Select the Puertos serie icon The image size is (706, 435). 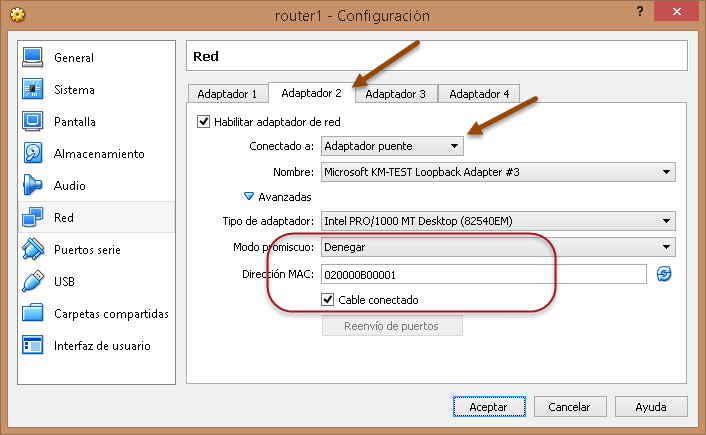tap(33, 250)
